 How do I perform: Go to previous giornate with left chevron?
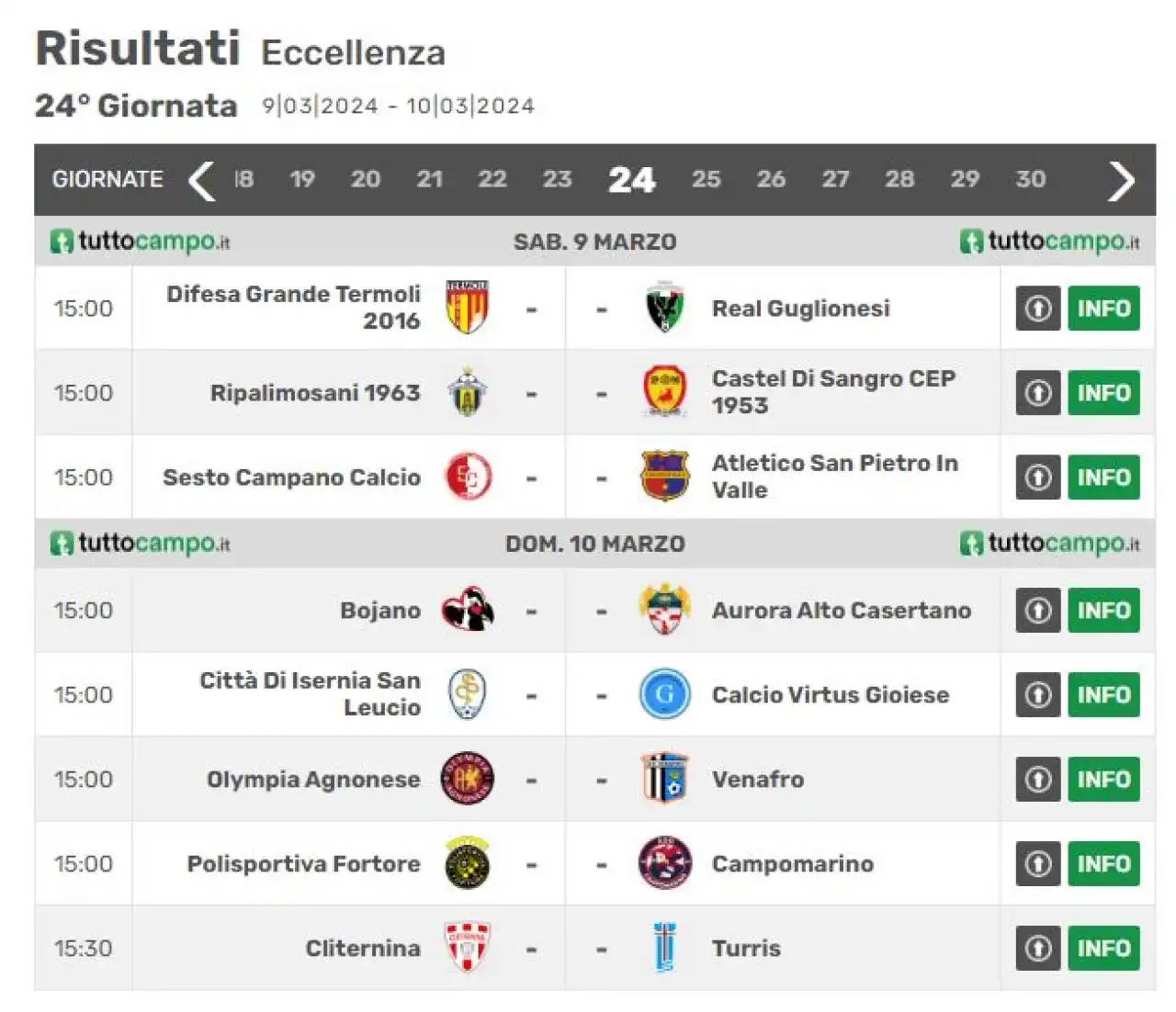tap(201, 180)
